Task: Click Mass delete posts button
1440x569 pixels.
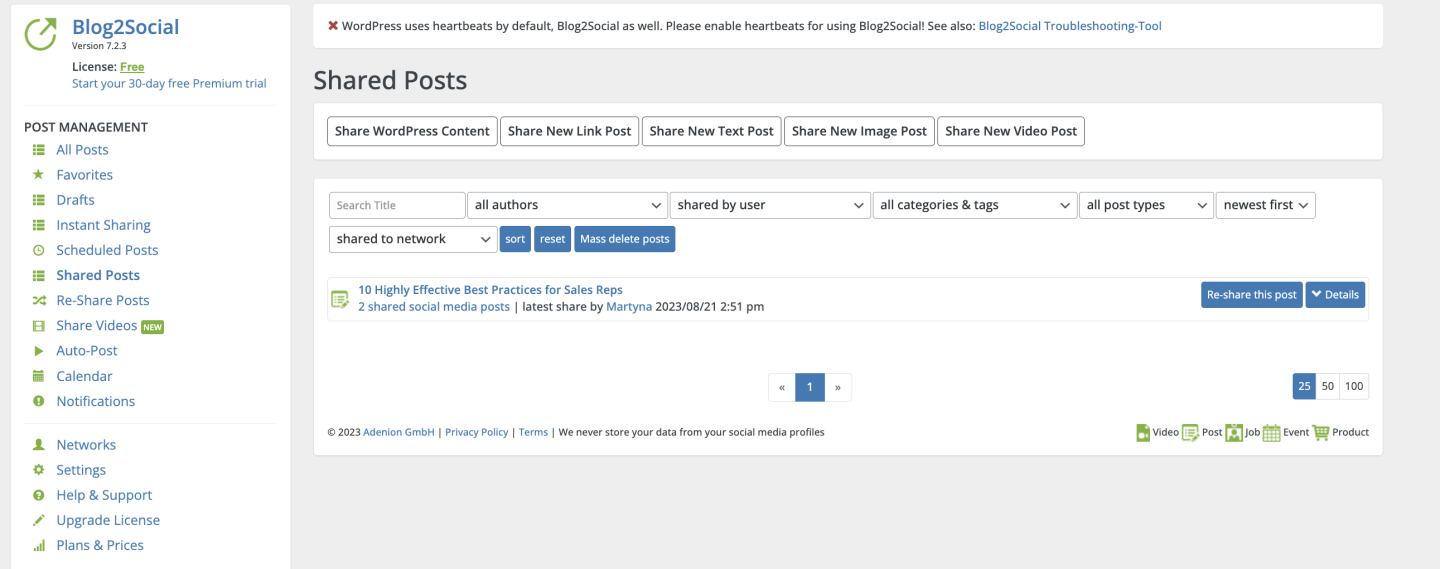Action: [x=624, y=239]
